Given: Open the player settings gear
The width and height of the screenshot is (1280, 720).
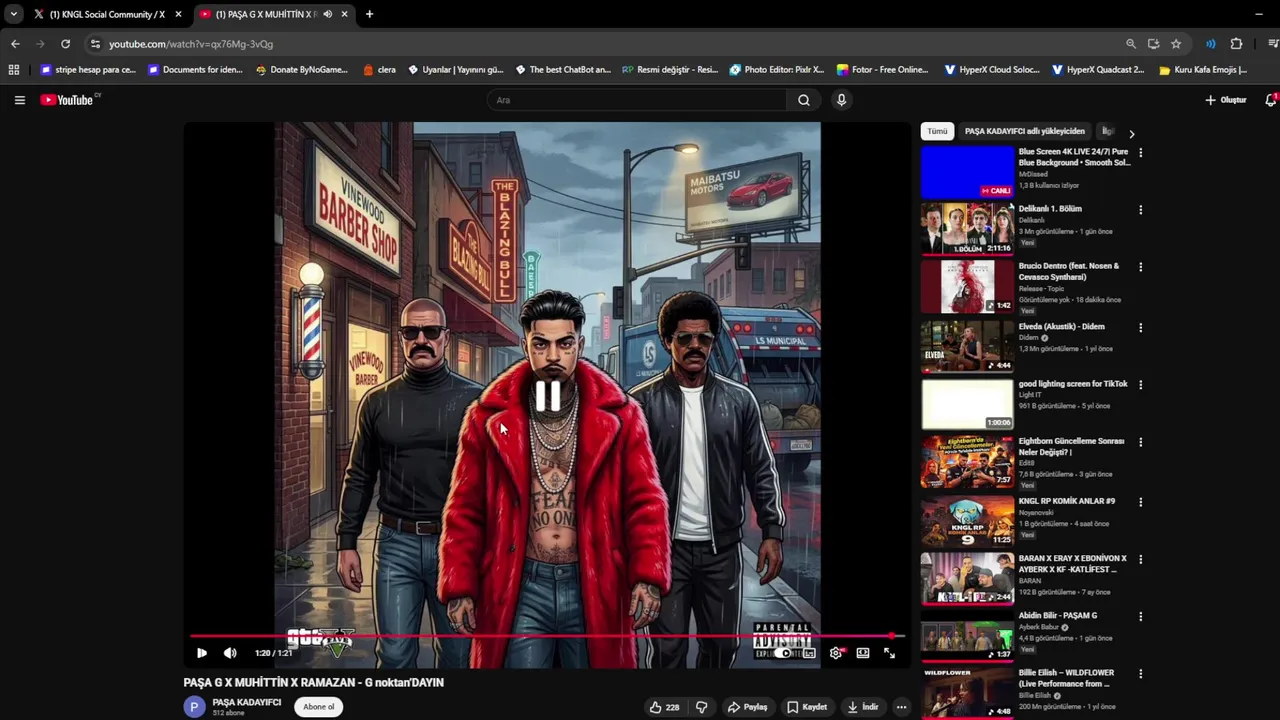Looking at the screenshot, I should tap(836, 653).
